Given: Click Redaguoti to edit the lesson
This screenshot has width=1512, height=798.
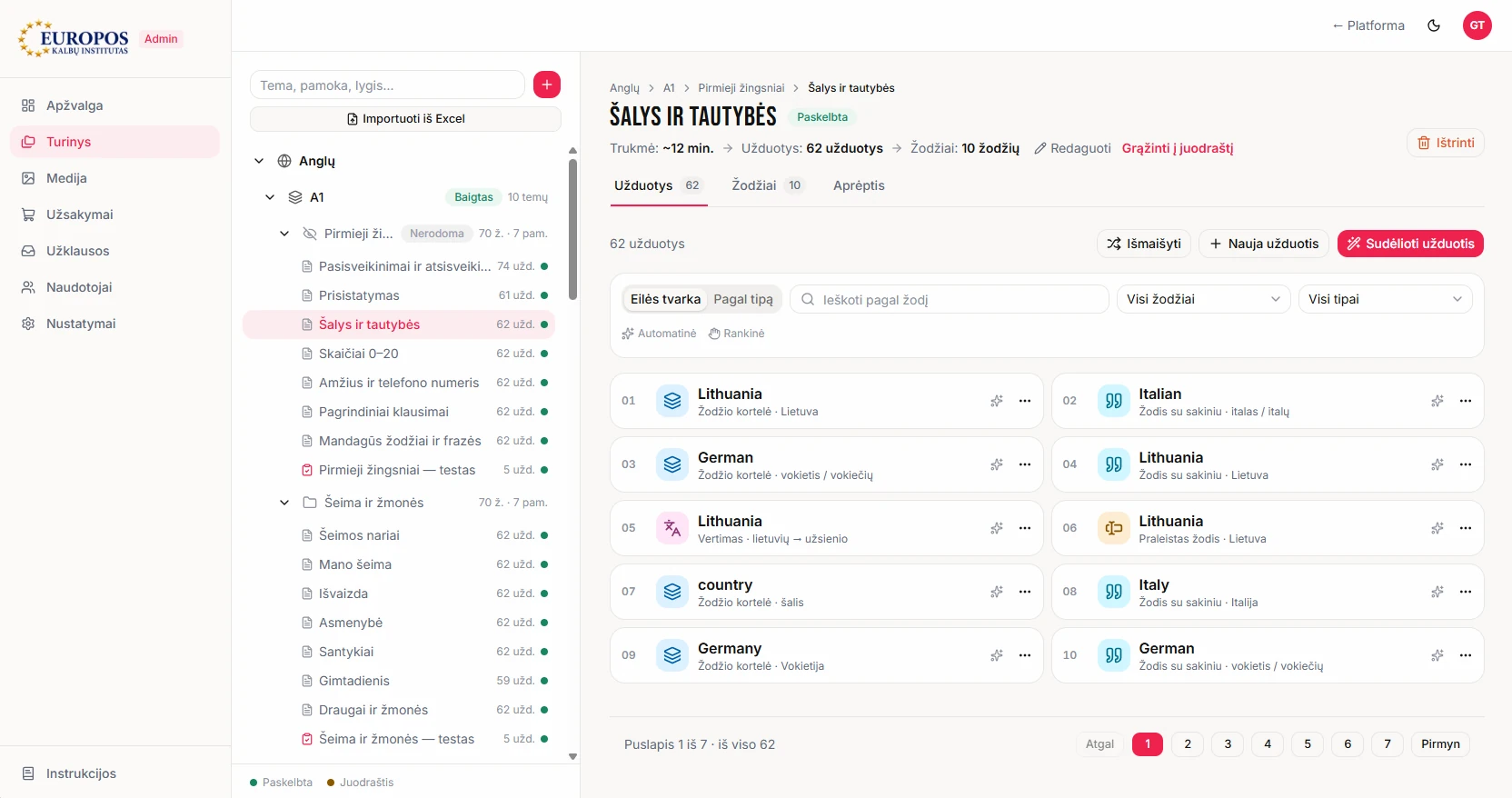Looking at the screenshot, I should pyautogui.click(x=1072, y=148).
